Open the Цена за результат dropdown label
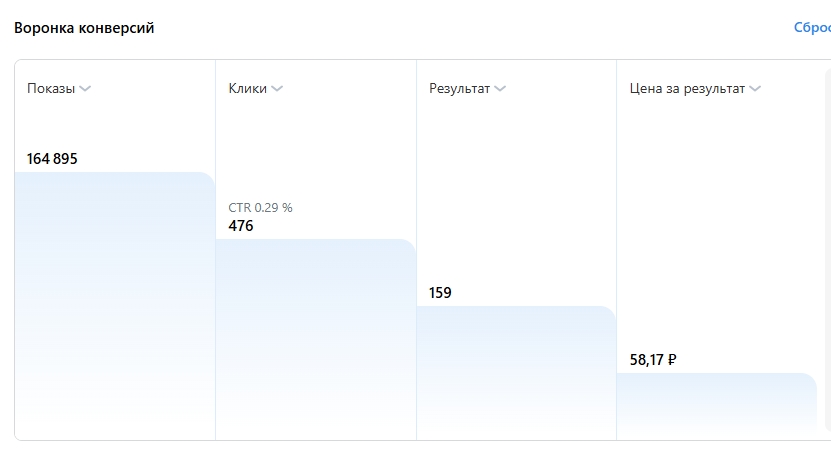This screenshot has height=458, width=831. click(x=687, y=89)
